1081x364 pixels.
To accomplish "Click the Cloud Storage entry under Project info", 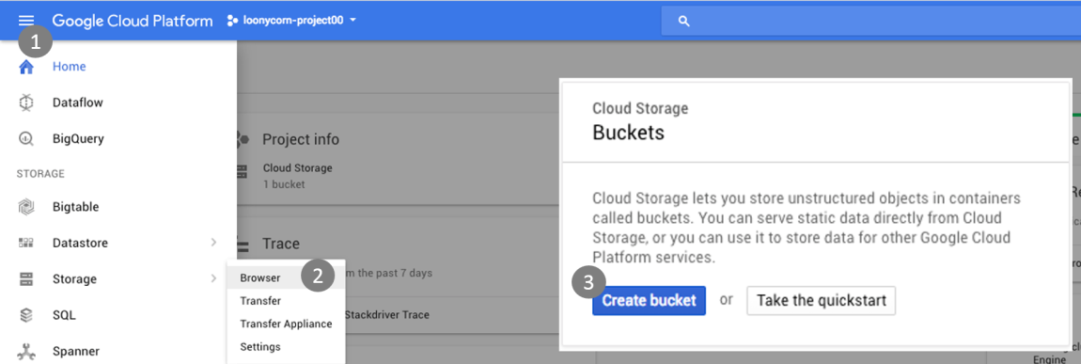I will tap(297, 168).
